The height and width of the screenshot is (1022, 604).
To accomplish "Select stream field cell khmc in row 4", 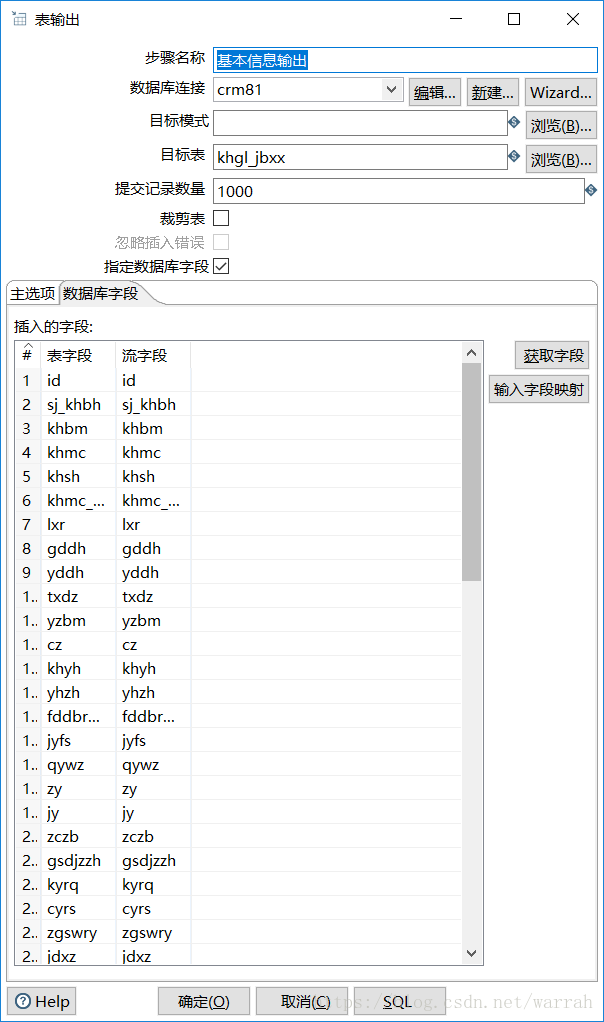I will point(153,452).
